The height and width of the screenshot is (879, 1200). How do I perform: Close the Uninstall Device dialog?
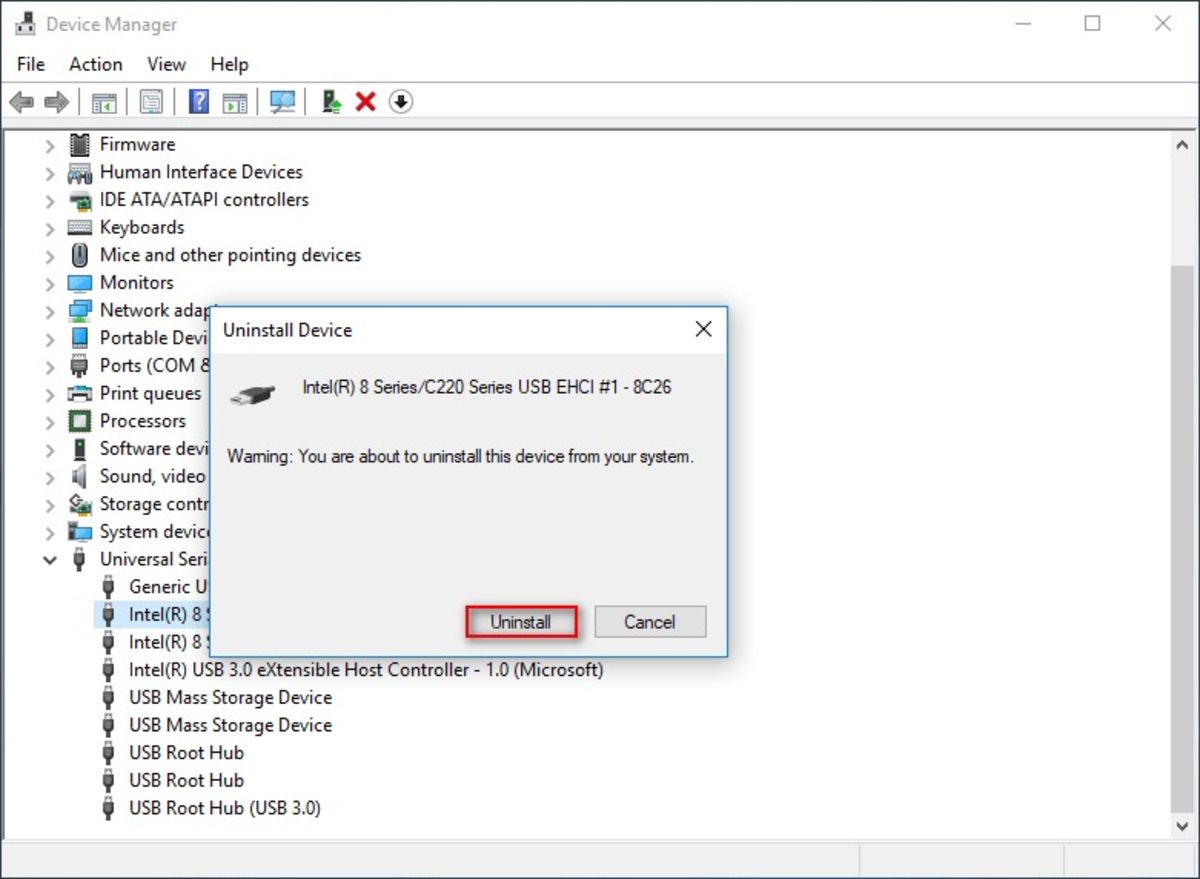pyautogui.click(x=703, y=329)
